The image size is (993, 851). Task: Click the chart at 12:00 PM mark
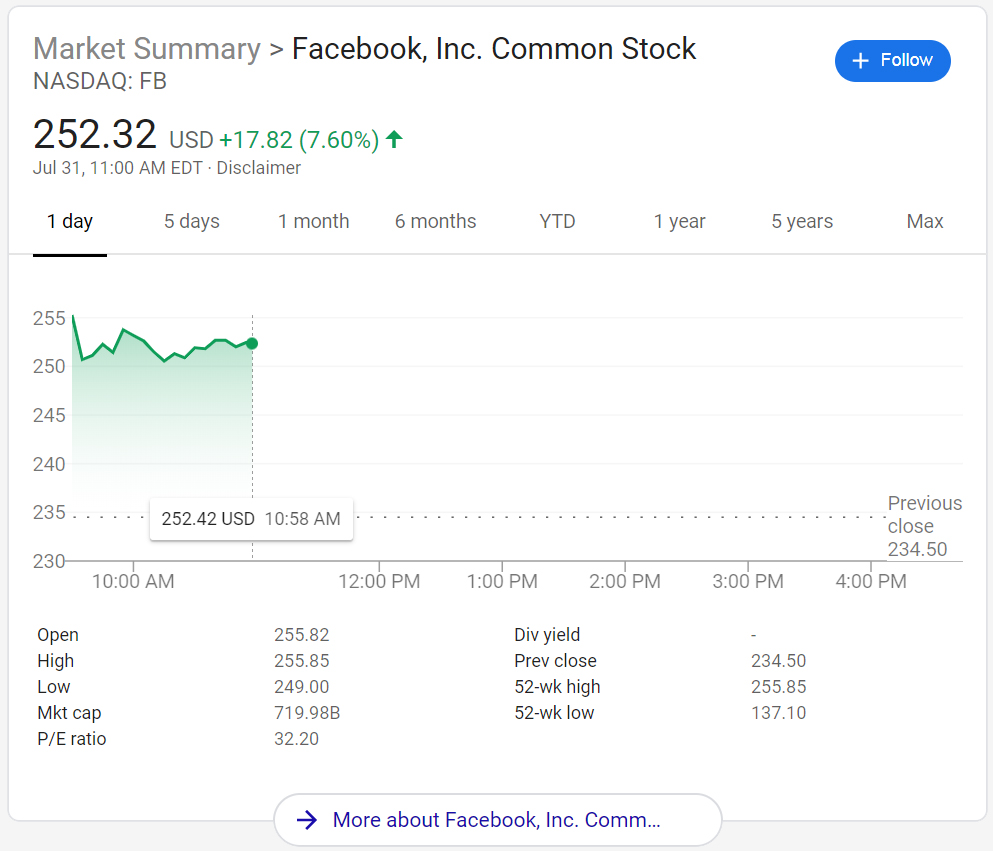point(379,581)
